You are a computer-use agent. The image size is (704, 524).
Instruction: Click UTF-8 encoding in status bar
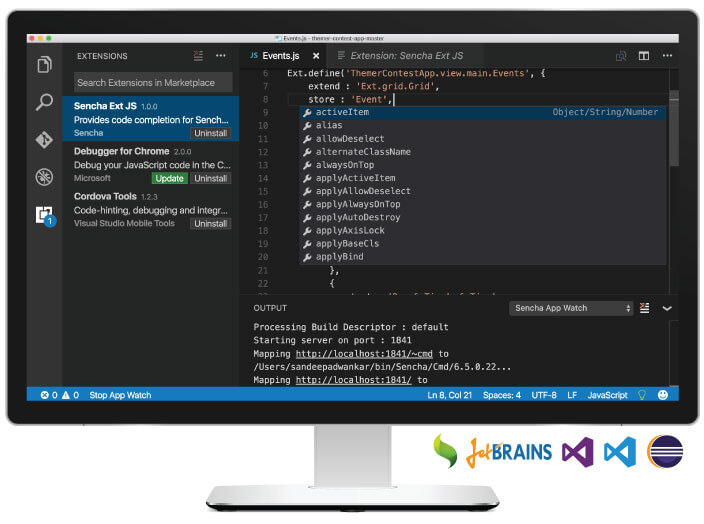click(544, 395)
